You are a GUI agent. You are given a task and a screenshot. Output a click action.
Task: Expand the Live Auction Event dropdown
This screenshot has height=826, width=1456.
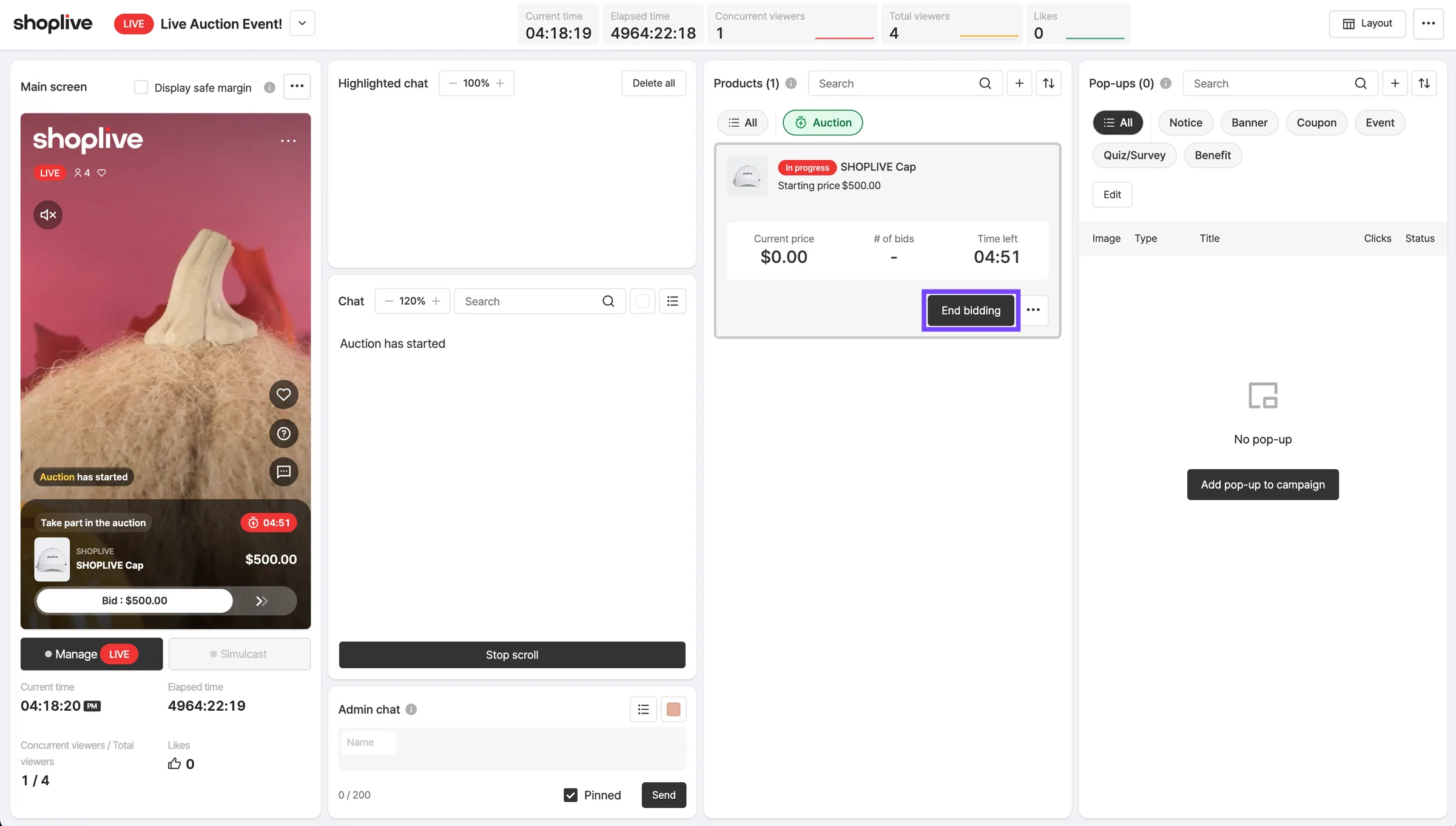coord(302,23)
